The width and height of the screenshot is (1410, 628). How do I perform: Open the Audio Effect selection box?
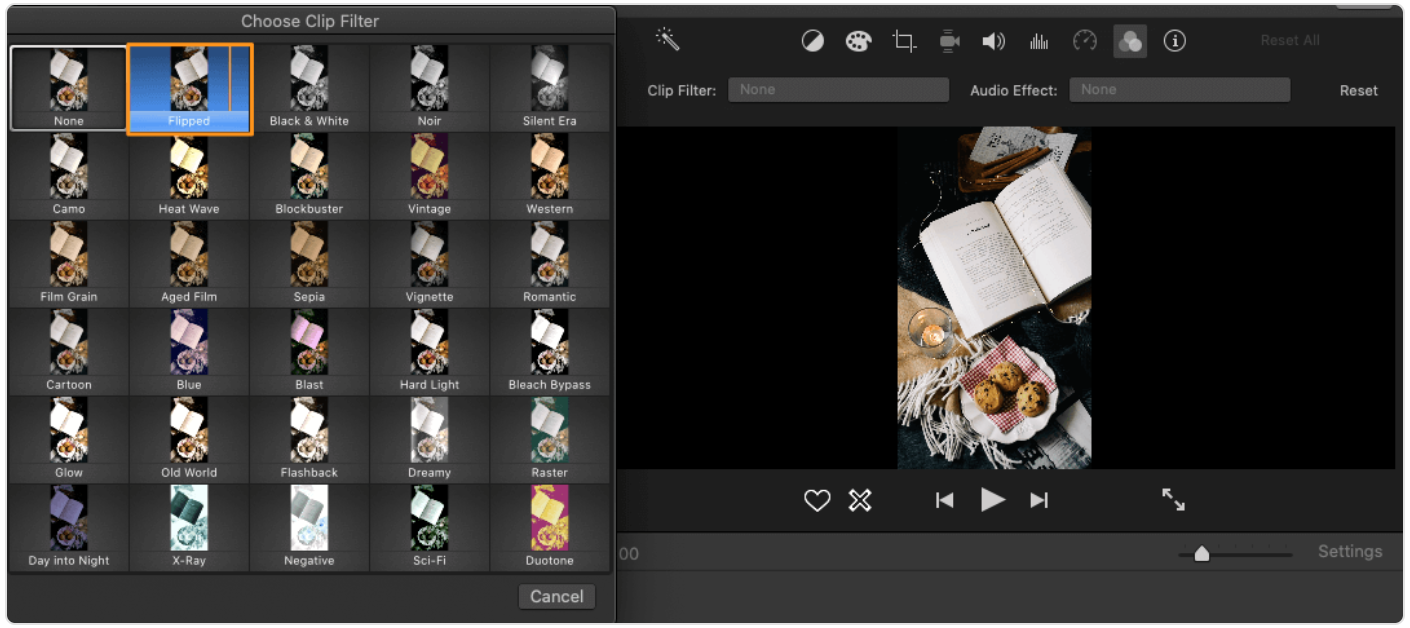pyautogui.click(x=1179, y=90)
